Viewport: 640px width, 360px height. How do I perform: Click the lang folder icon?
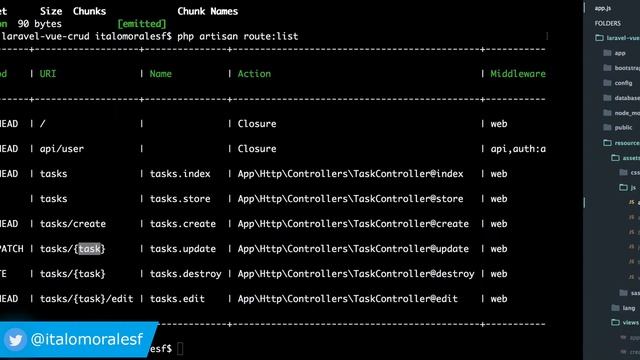[x=616, y=308]
